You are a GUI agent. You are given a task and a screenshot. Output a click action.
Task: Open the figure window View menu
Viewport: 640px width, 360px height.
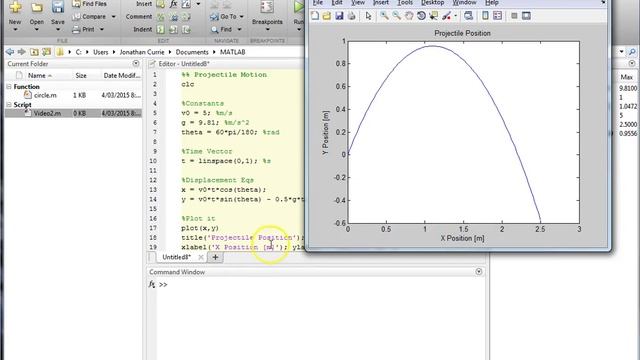tap(358, 2)
